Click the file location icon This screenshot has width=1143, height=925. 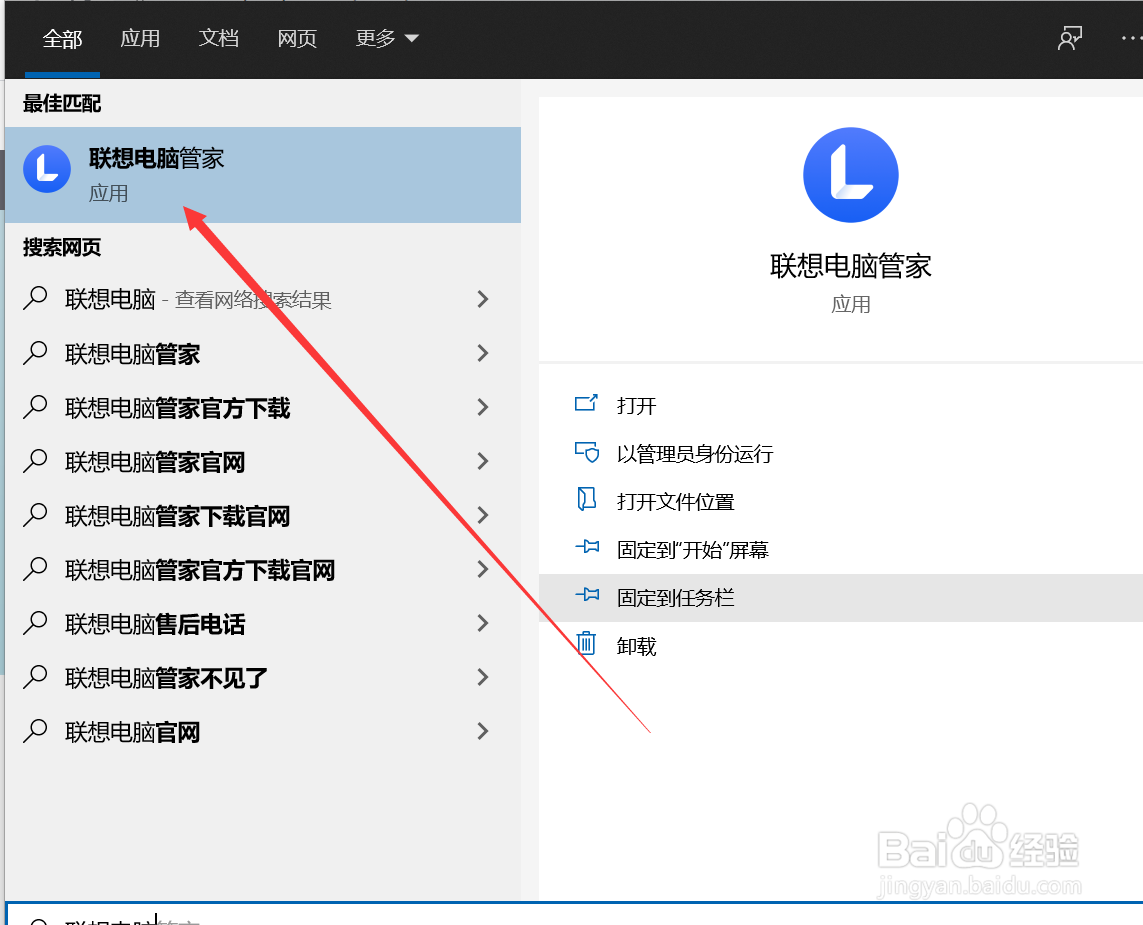point(586,499)
